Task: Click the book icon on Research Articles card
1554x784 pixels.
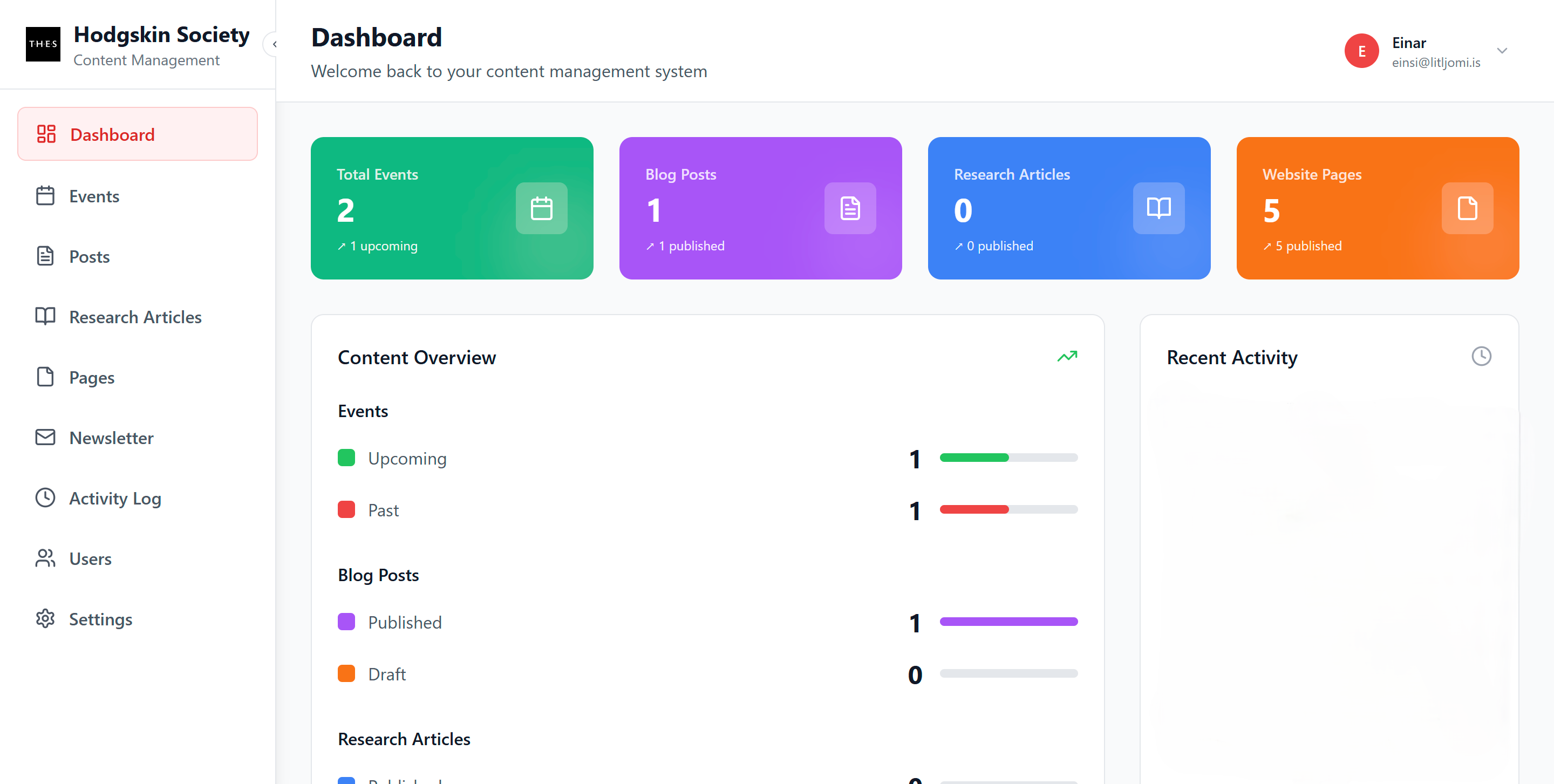Action: 1158,208
